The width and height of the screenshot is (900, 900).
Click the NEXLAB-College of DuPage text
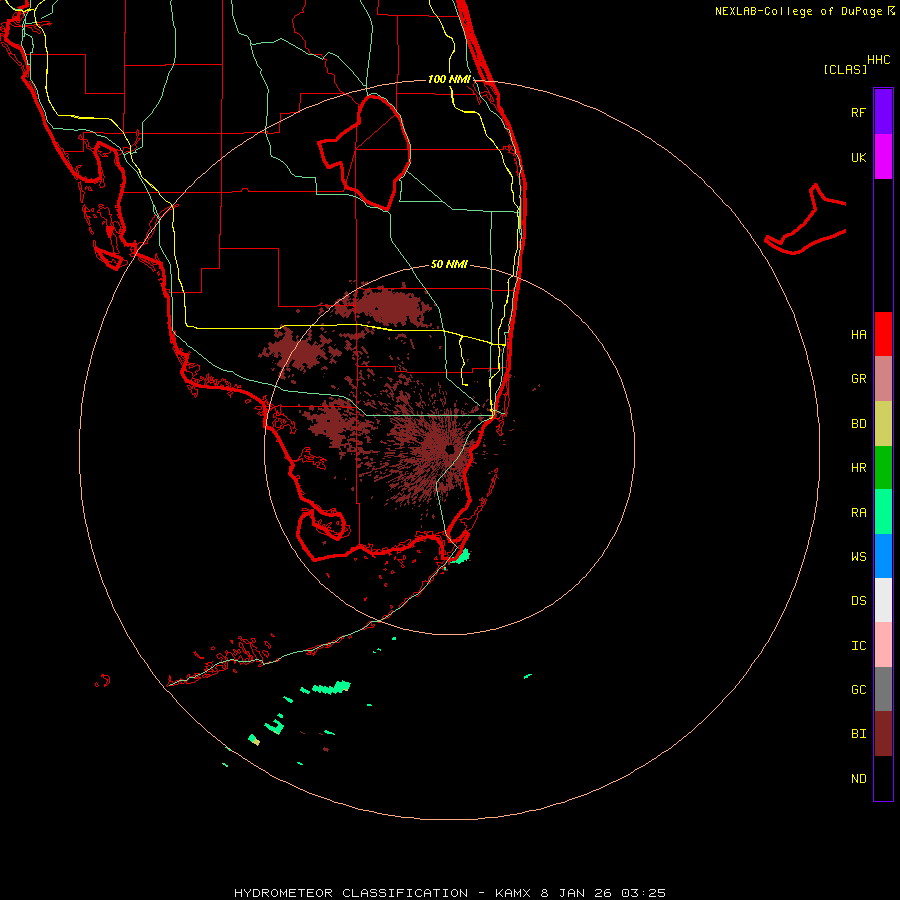click(798, 11)
